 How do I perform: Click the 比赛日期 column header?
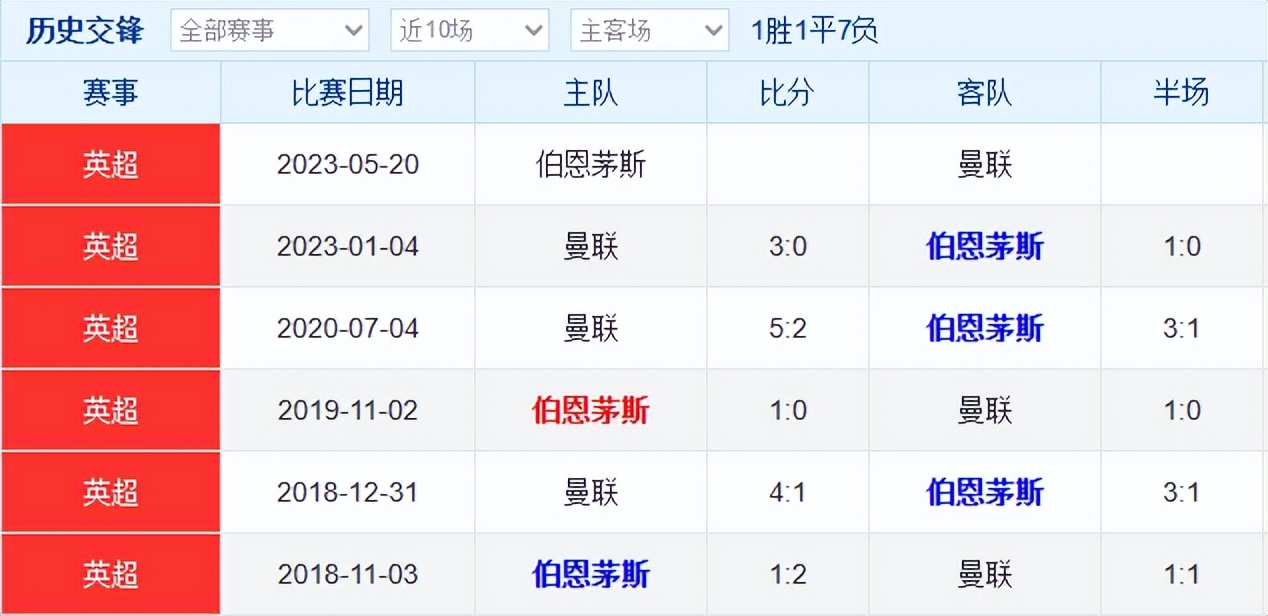346,92
